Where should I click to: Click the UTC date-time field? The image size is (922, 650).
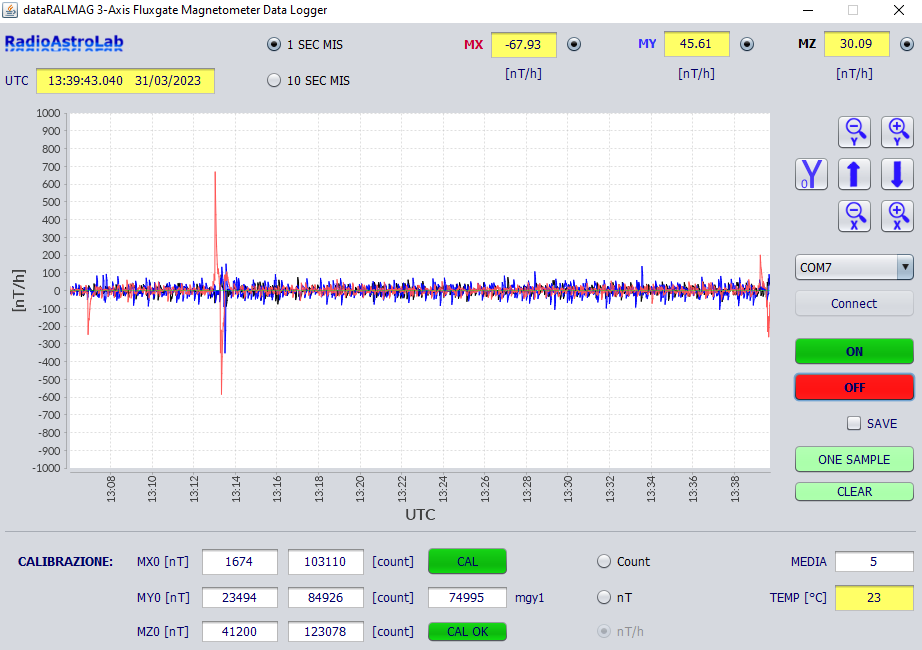[125, 81]
